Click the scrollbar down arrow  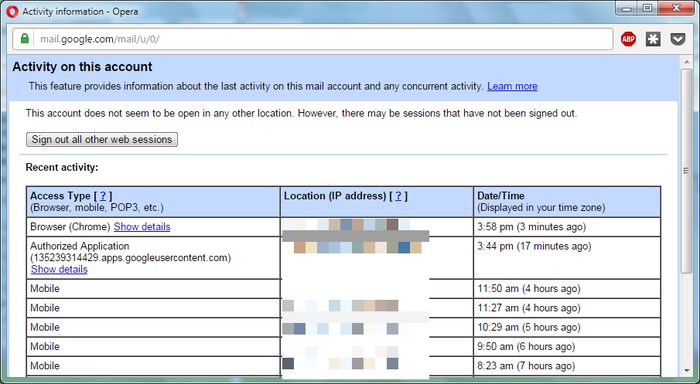pyautogui.click(x=687, y=371)
